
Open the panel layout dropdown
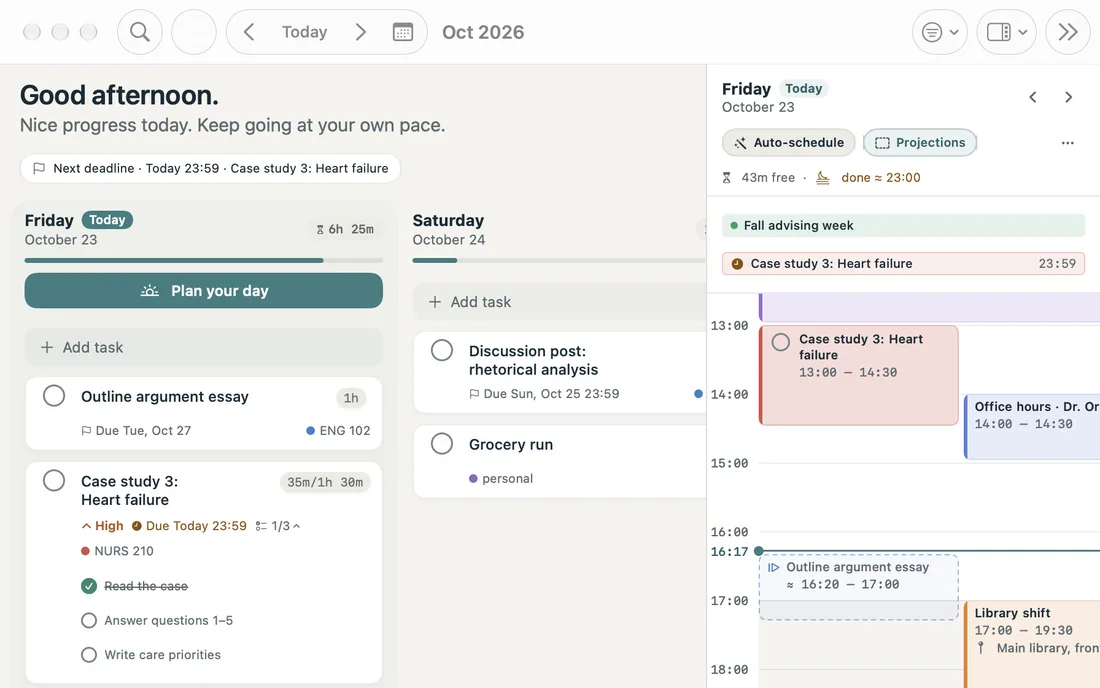click(x=1007, y=32)
